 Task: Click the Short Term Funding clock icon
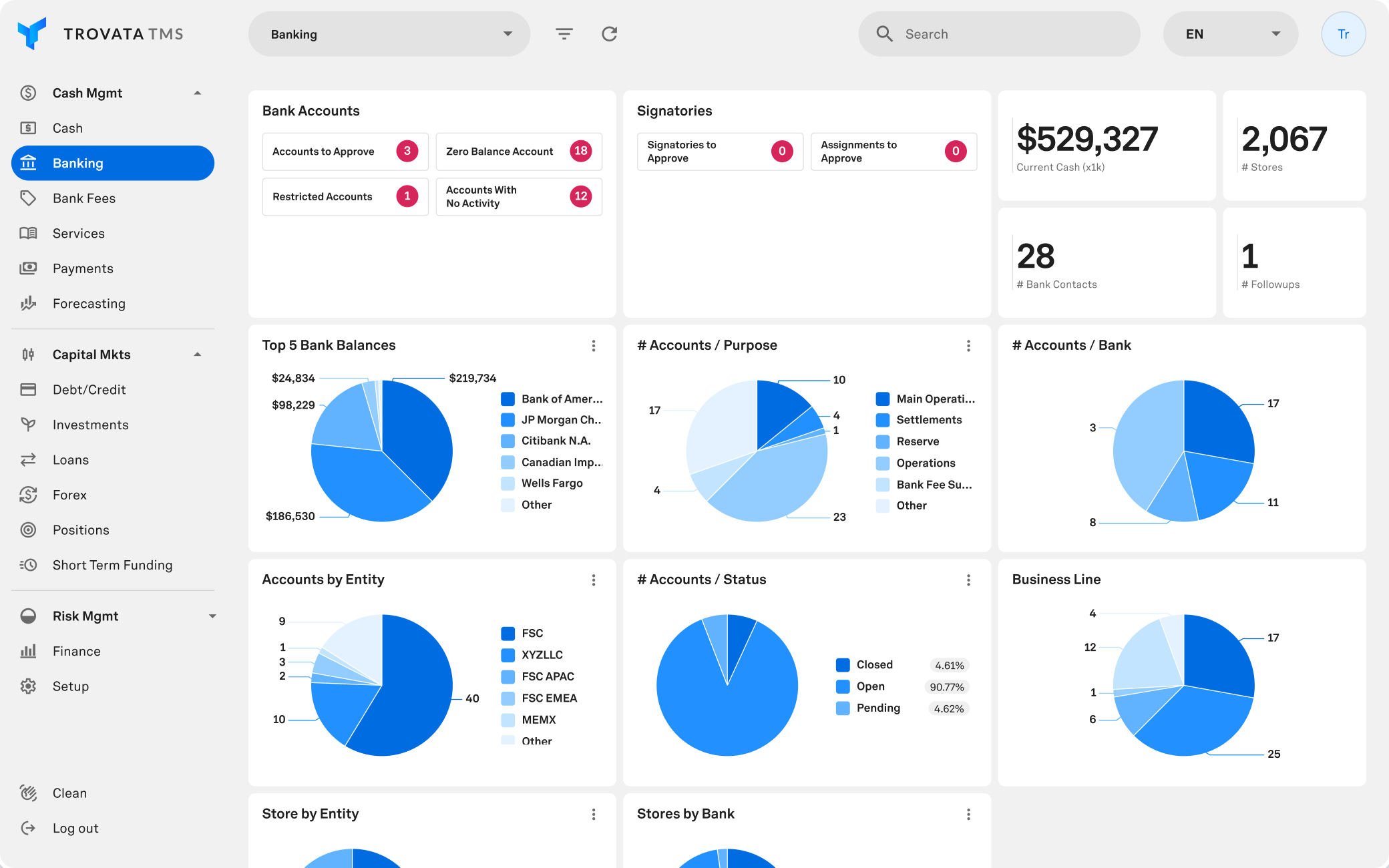28,565
